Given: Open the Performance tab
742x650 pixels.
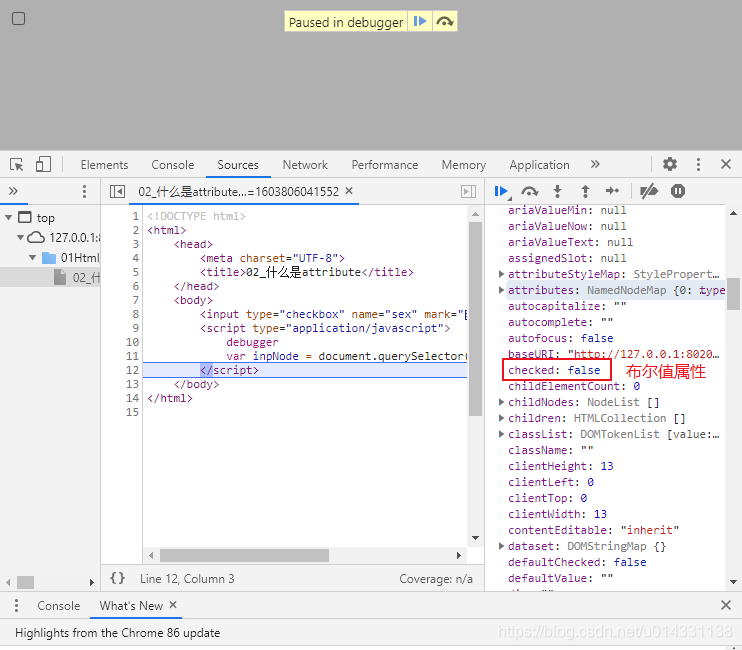Looking at the screenshot, I should pyautogui.click(x=385, y=165).
